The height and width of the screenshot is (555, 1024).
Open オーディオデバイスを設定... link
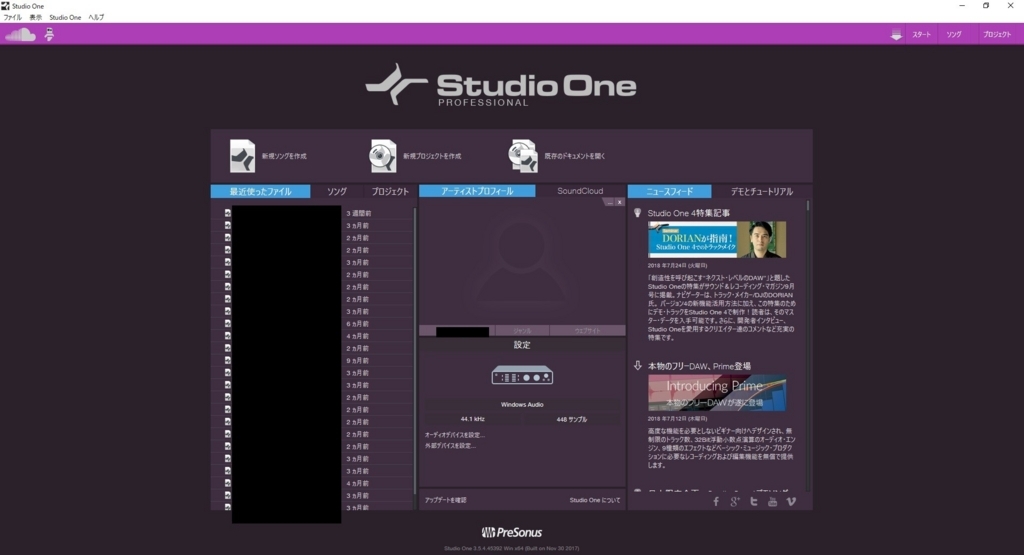click(x=455, y=435)
